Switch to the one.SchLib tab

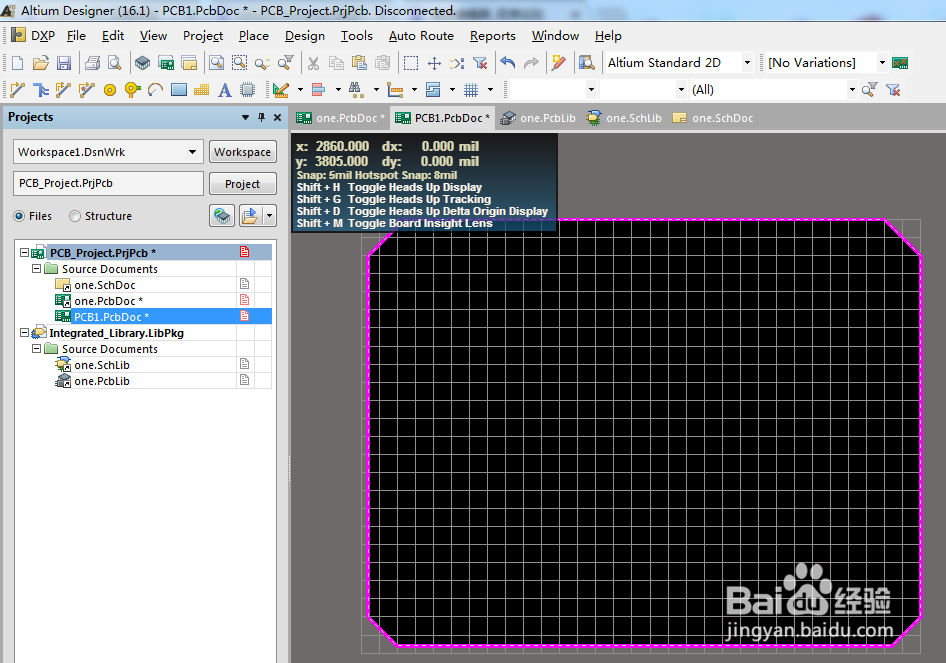click(x=625, y=118)
